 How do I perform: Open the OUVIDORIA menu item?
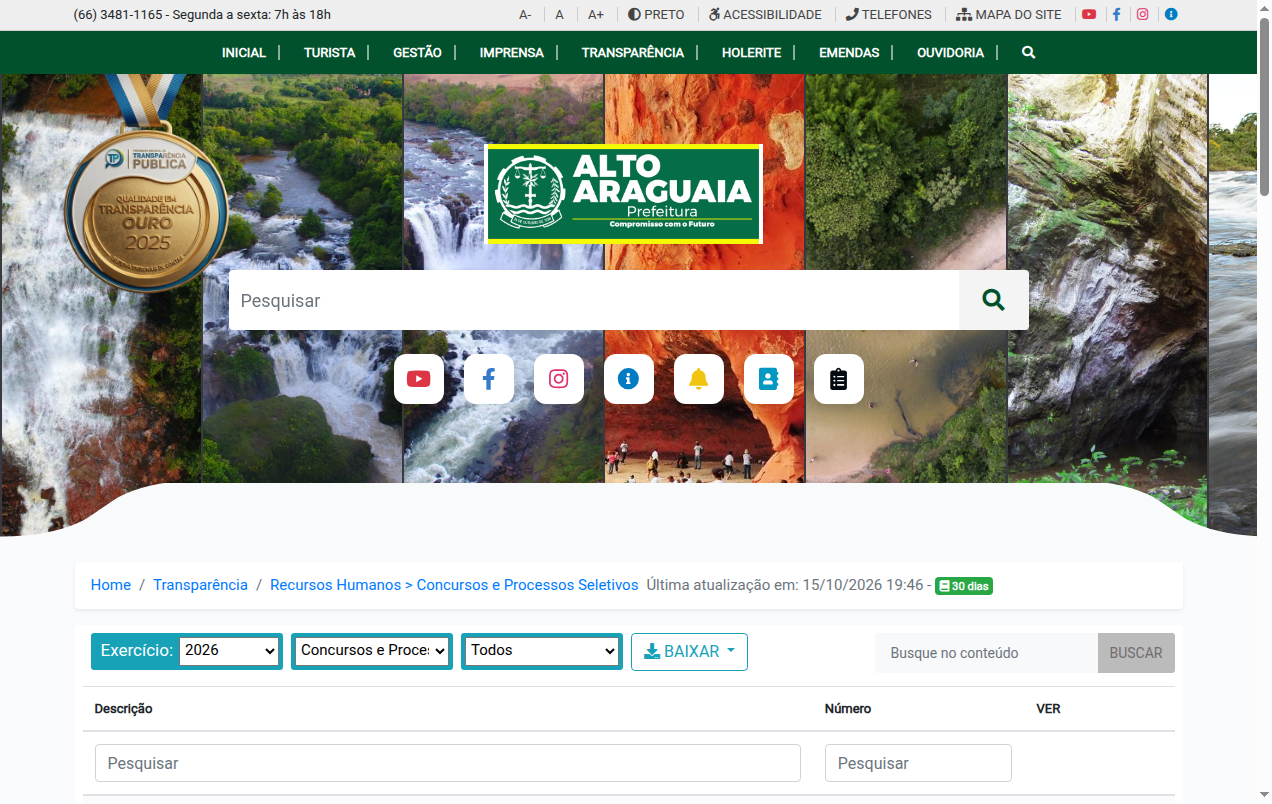[951, 53]
